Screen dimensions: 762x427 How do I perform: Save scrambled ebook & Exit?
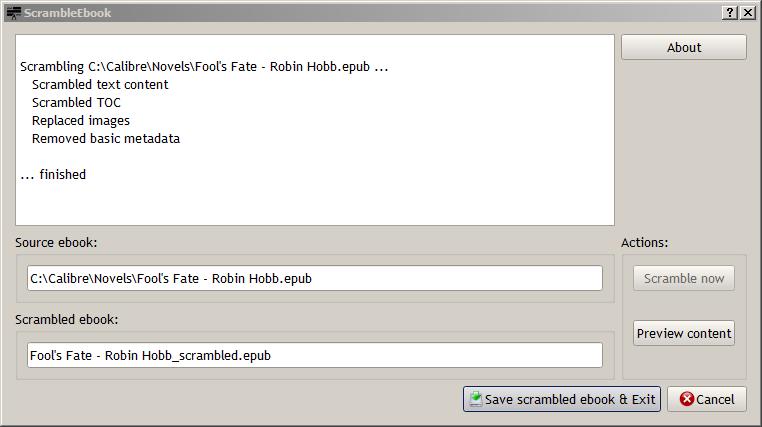point(562,399)
